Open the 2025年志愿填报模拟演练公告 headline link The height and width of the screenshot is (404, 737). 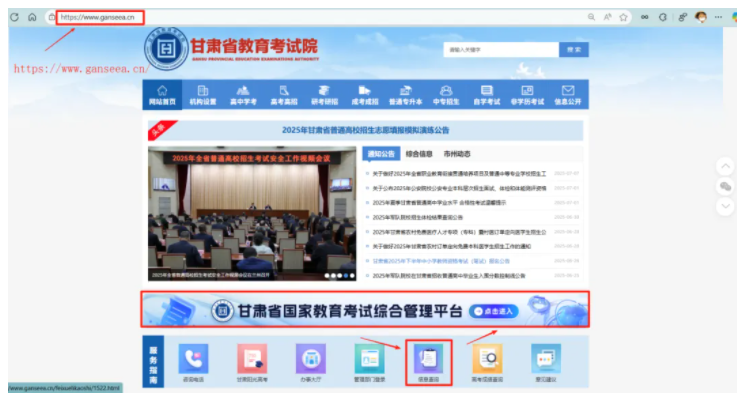point(365,130)
